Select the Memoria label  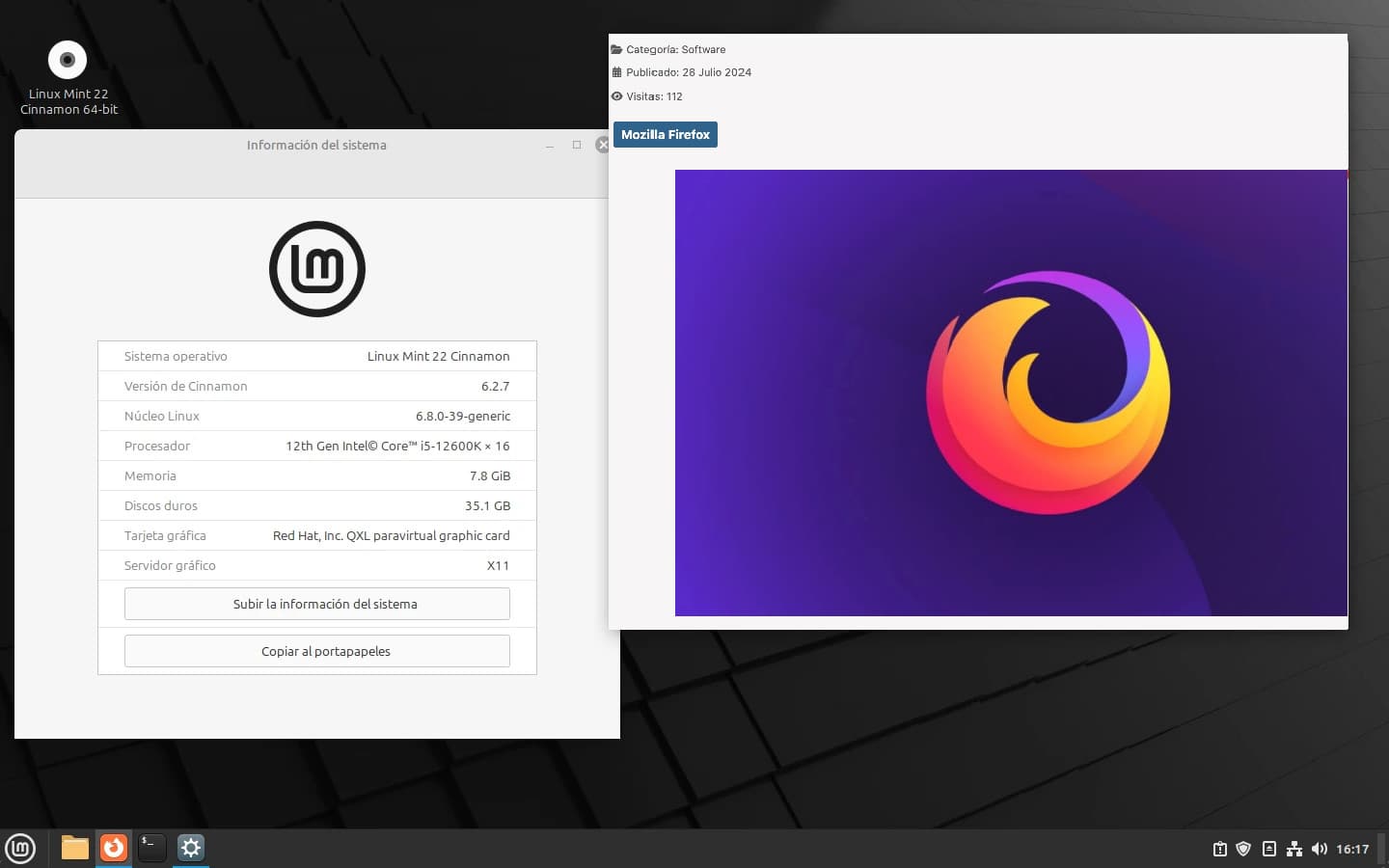pyautogui.click(x=150, y=476)
